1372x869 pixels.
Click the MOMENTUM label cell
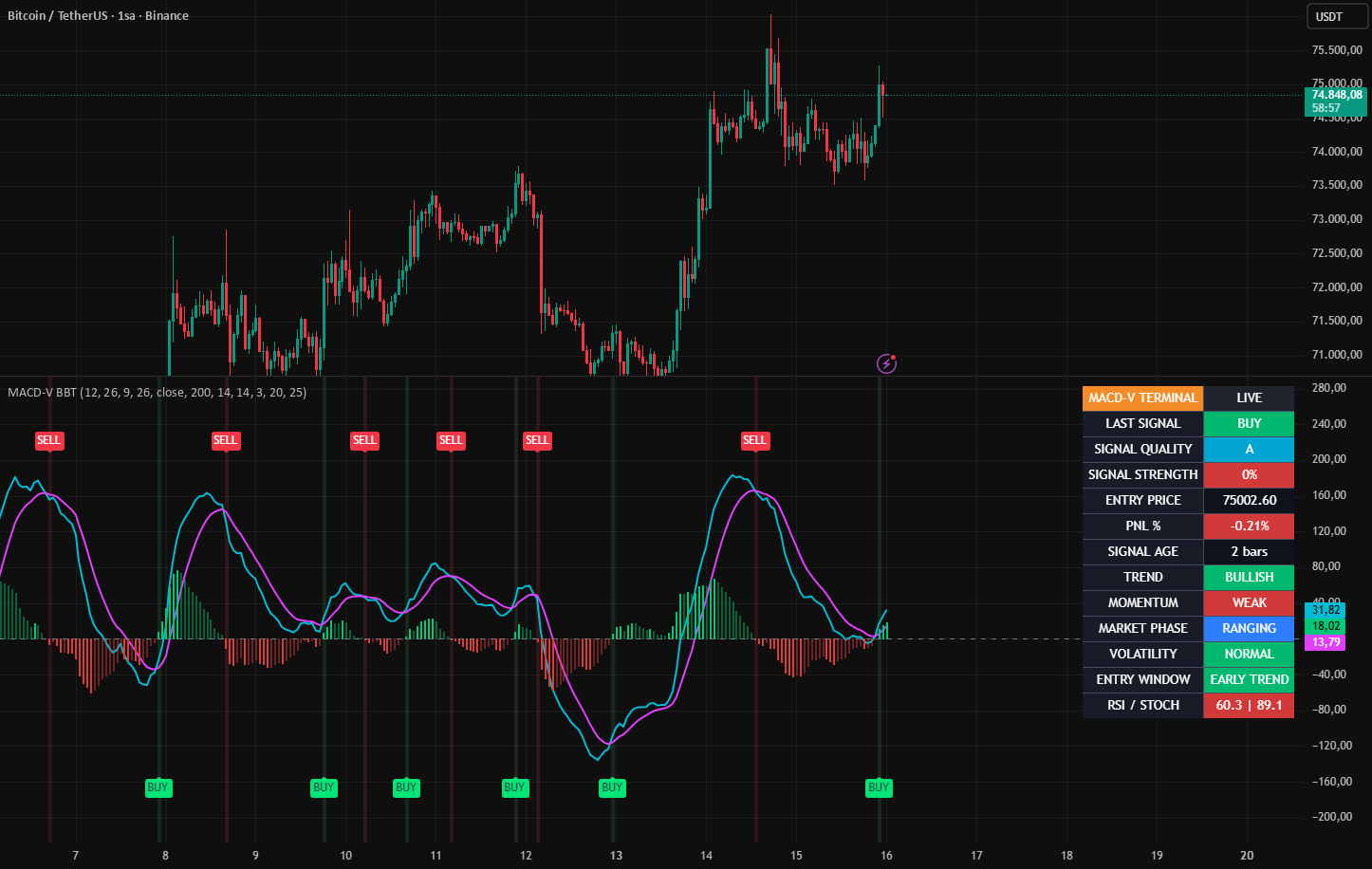(1142, 603)
